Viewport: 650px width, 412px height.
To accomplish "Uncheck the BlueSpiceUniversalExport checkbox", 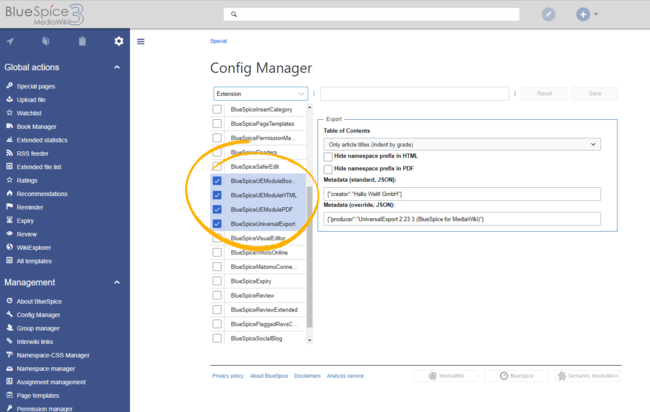I will (217, 223).
